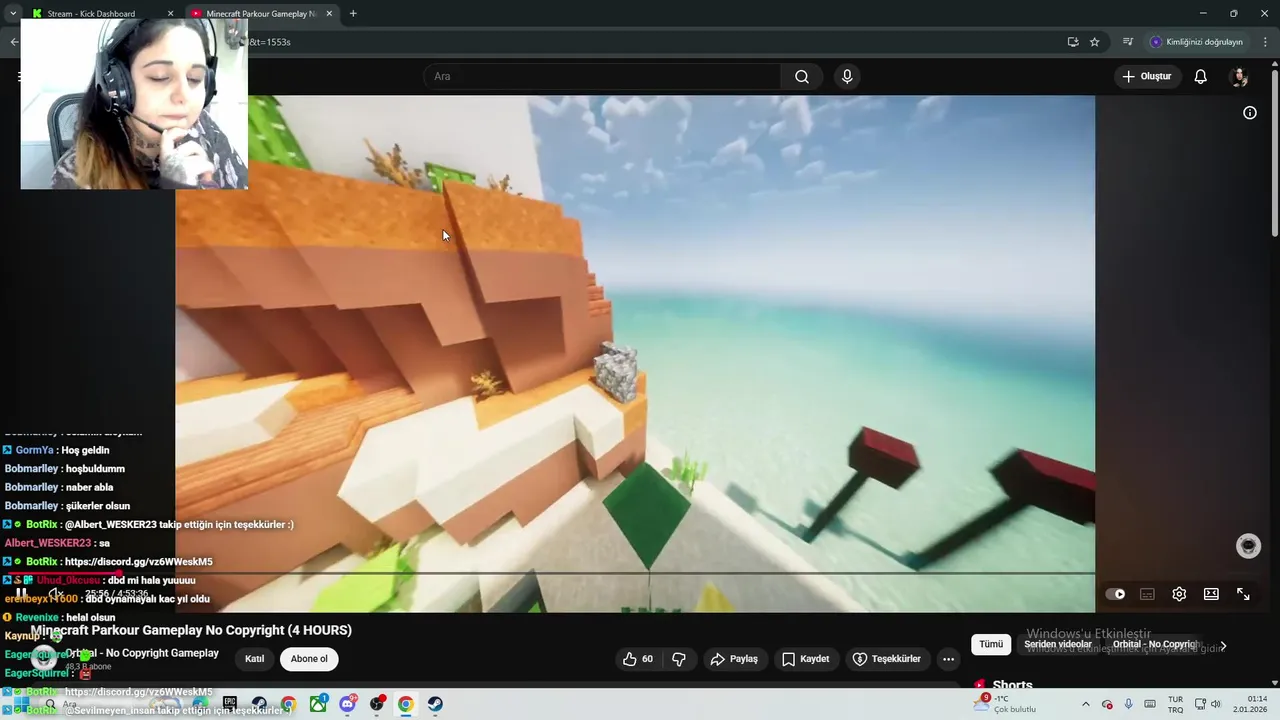1280x720 pixels.
Task: Open the more actions three-dot menu
Action: (x=948, y=659)
